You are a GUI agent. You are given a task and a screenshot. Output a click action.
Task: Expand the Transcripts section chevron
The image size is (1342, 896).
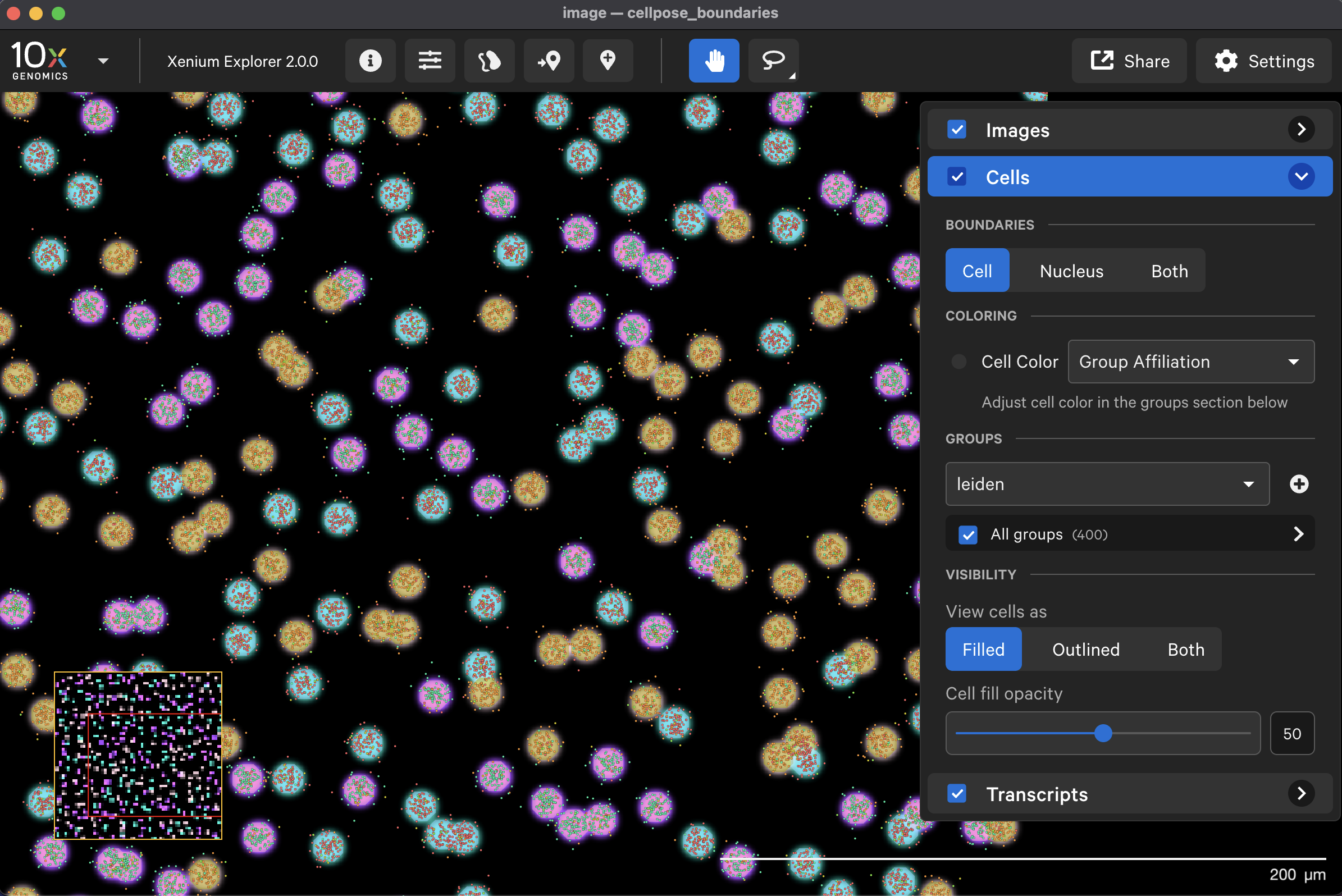(1301, 794)
